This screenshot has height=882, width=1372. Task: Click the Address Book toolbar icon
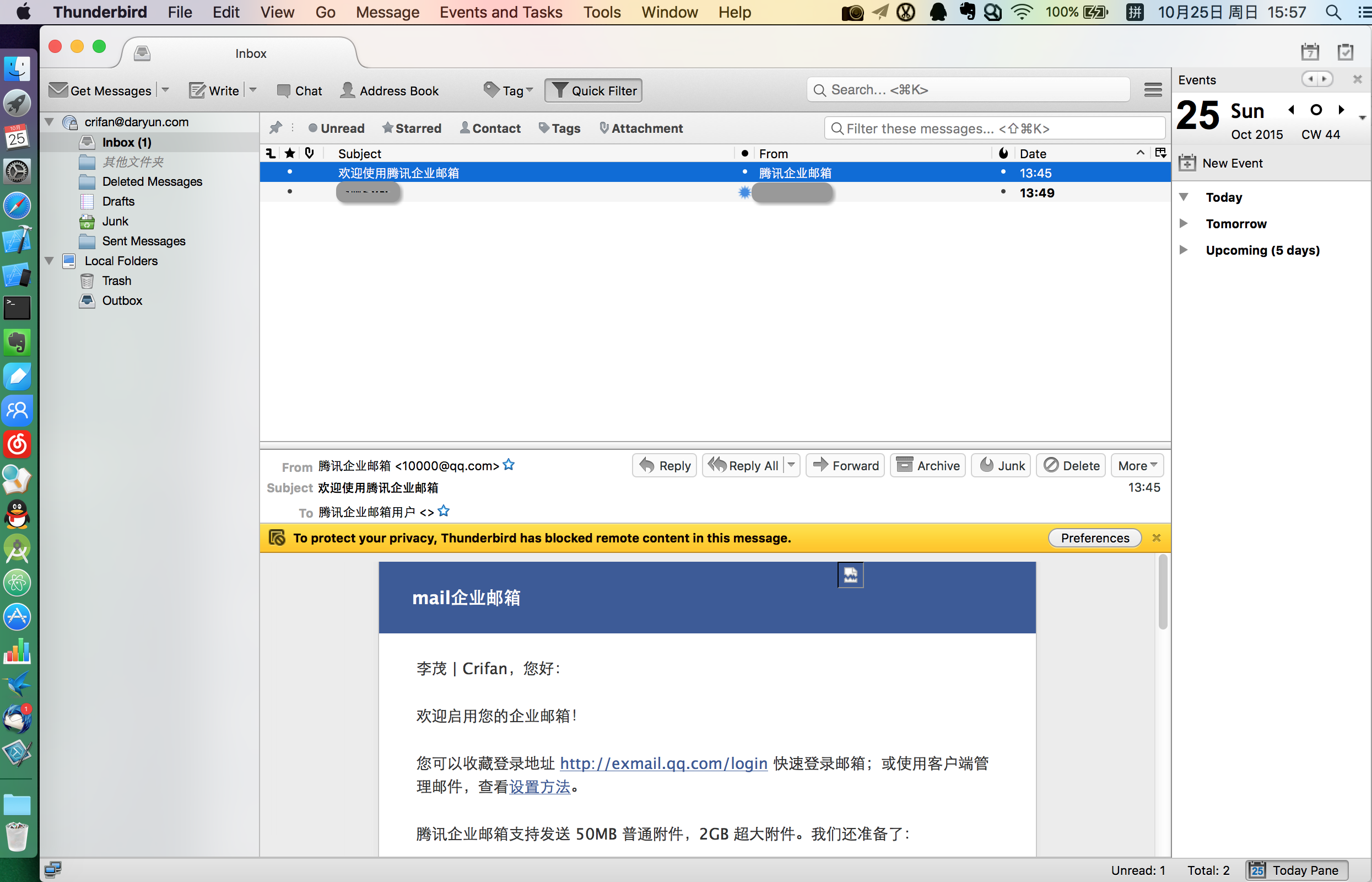(348, 90)
